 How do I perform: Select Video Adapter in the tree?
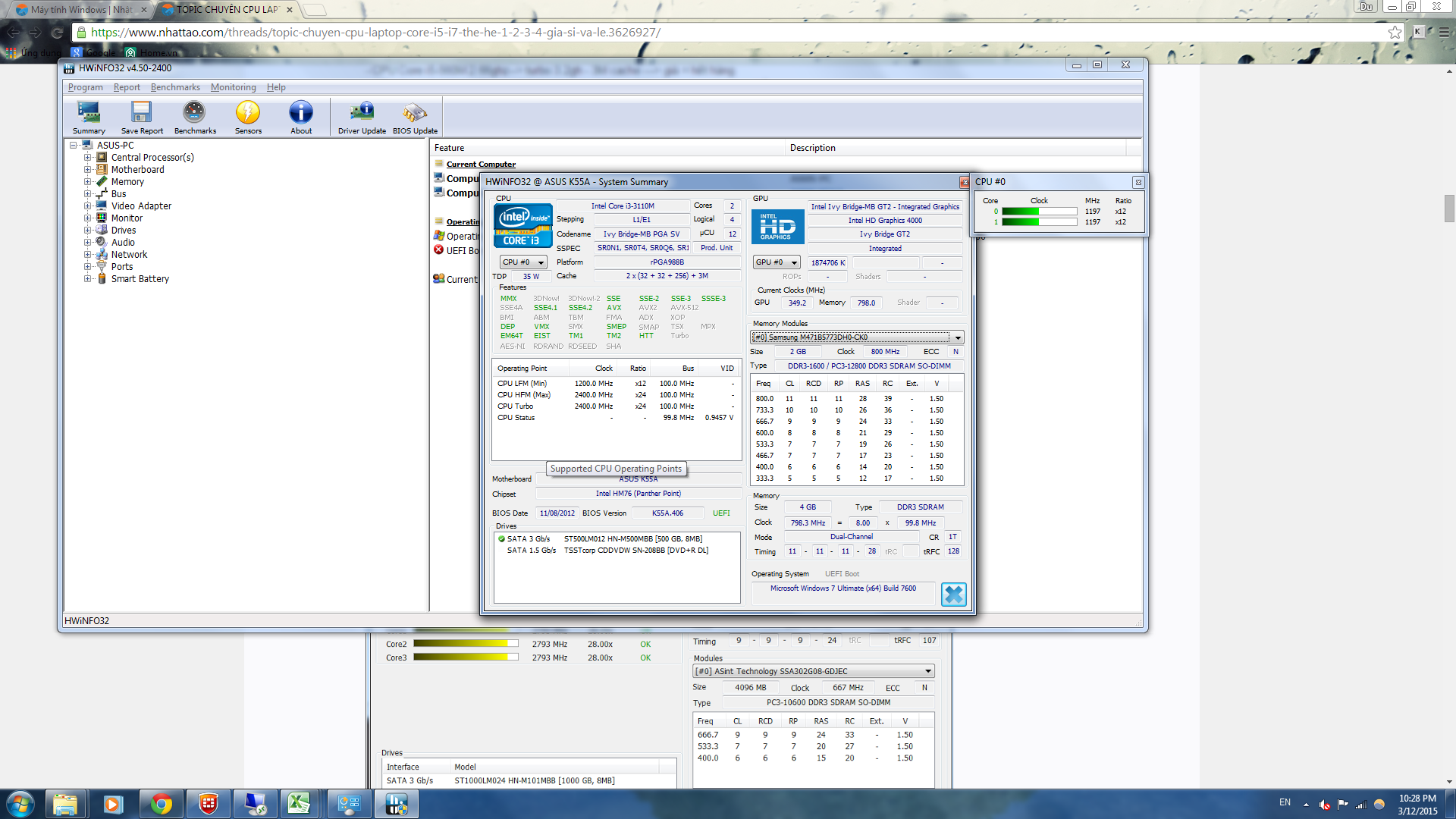tap(141, 206)
